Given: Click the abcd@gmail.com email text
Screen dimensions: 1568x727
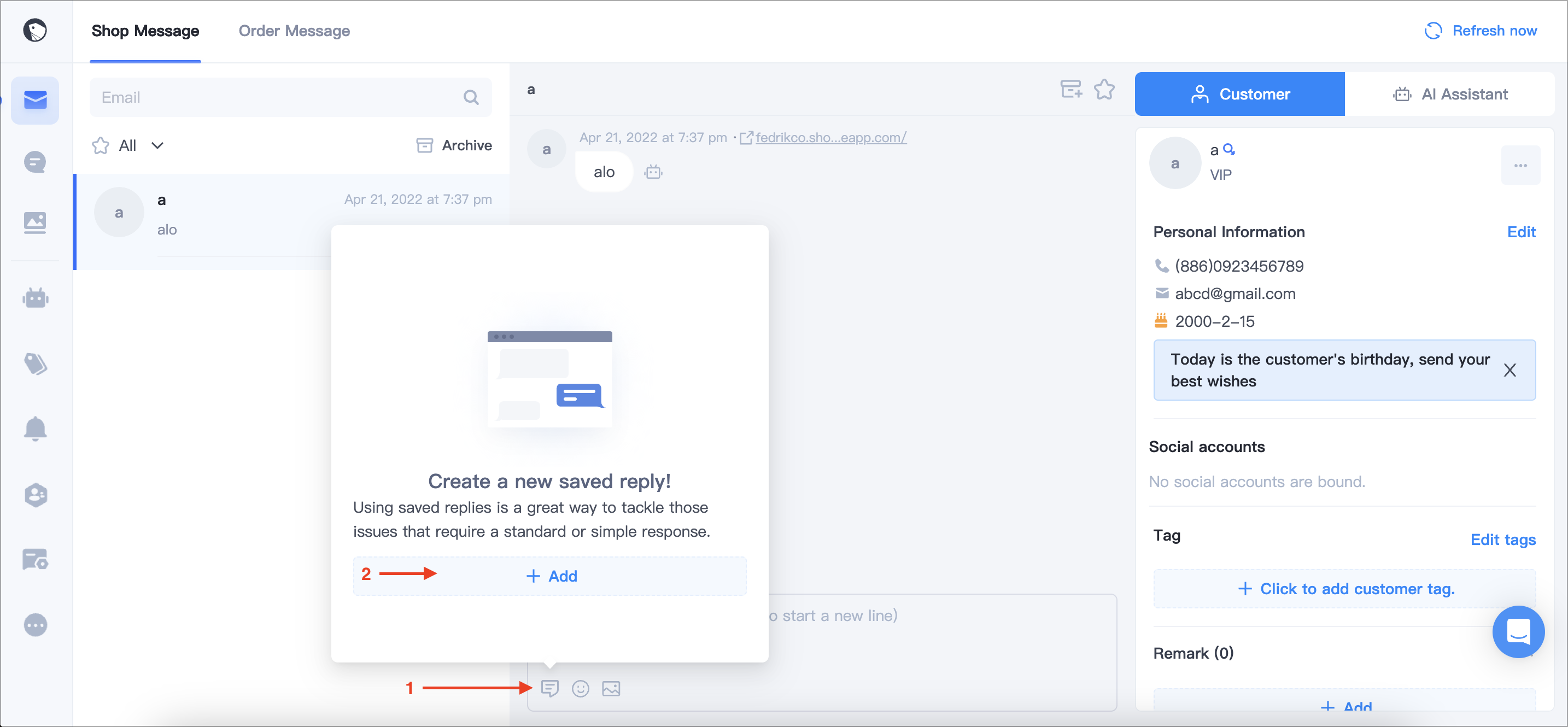Looking at the screenshot, I should coord(1235,294).
